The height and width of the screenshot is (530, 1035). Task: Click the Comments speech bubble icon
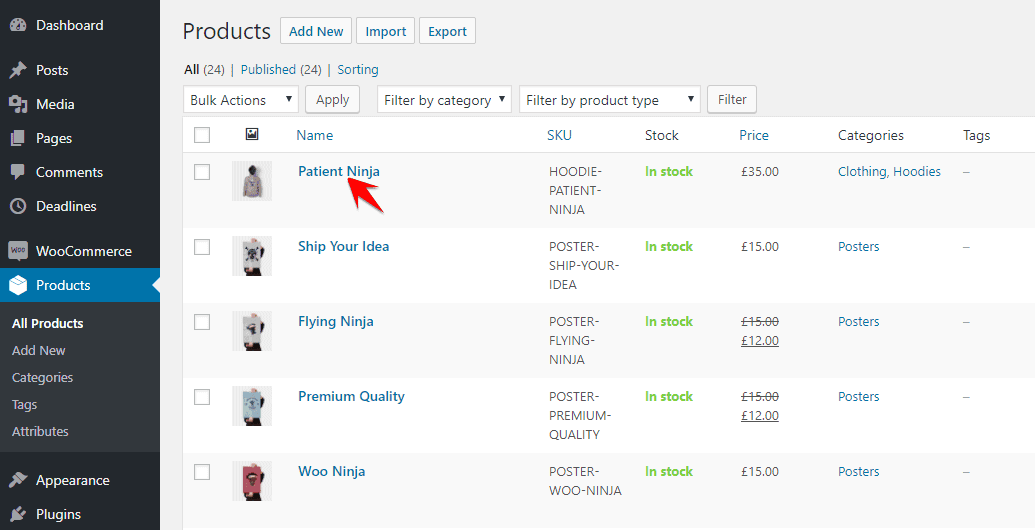pyautogui.click(x=18, y=172)
